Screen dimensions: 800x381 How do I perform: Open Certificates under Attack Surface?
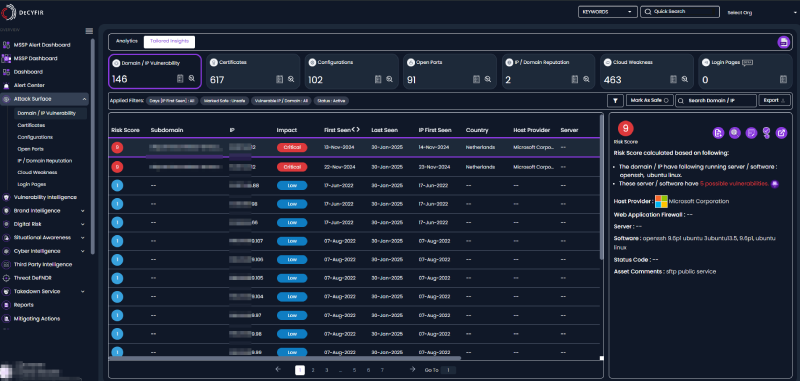[31, 125]
